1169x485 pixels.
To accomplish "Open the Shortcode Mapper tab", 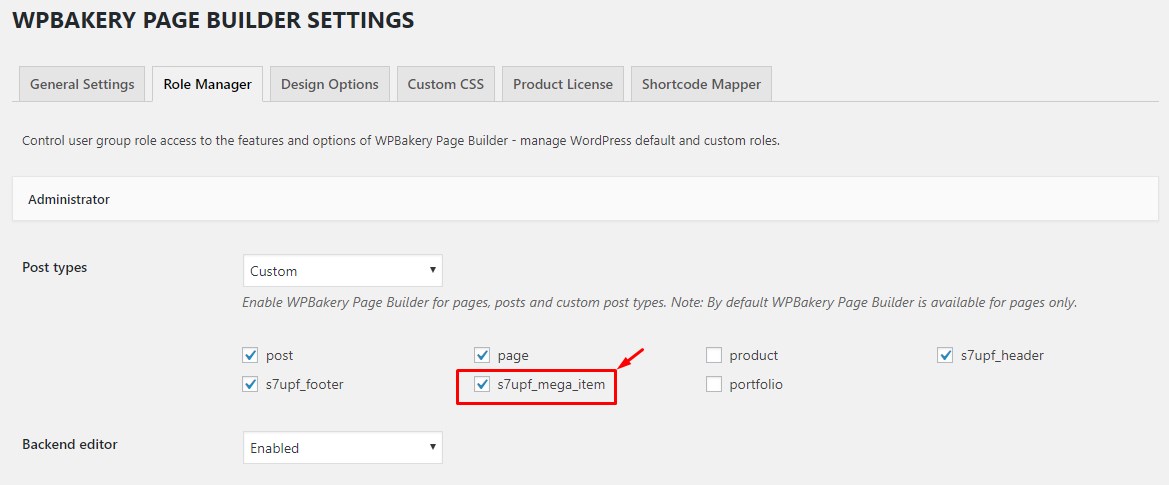I will coord(701,84).
